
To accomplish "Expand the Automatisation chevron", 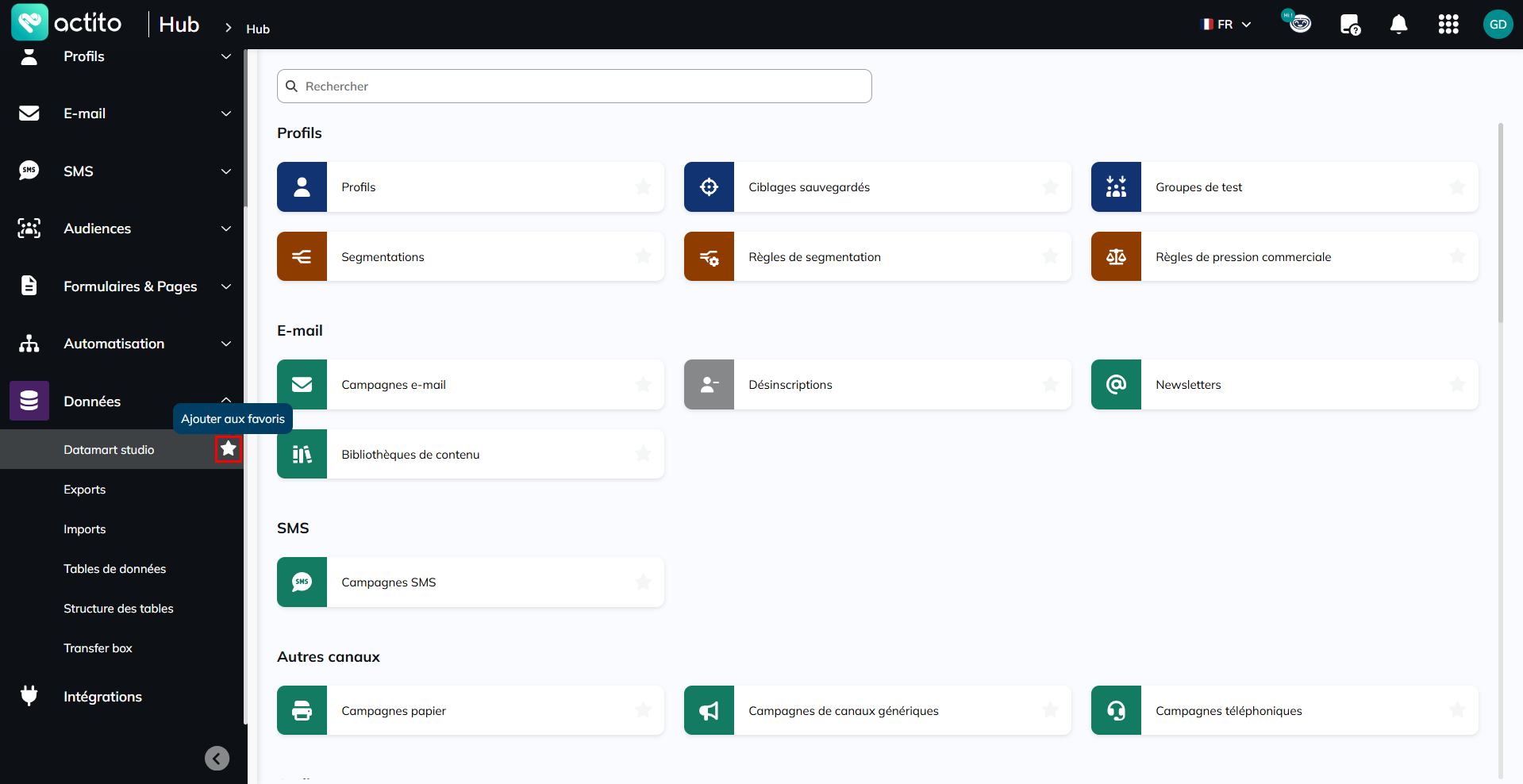I will coord(226,344).
